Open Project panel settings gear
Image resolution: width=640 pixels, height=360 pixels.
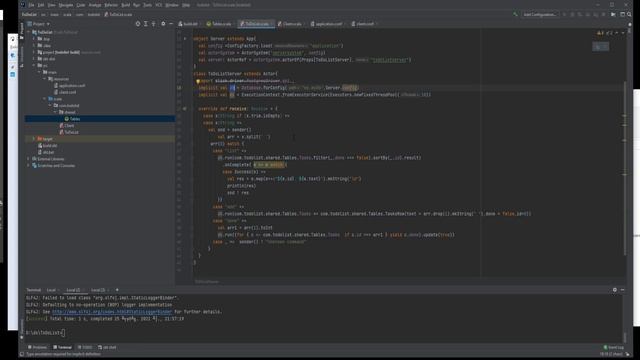coord(163,24)
